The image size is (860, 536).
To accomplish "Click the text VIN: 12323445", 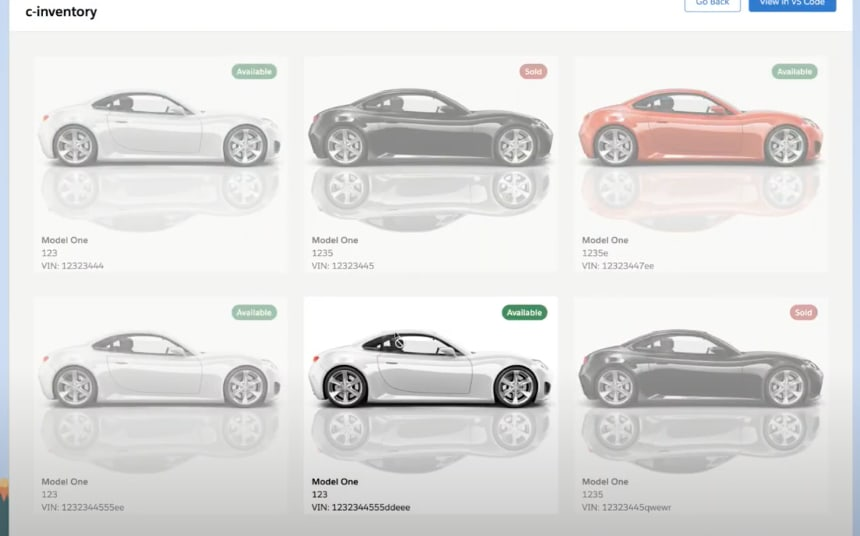I will coord(343,266).
